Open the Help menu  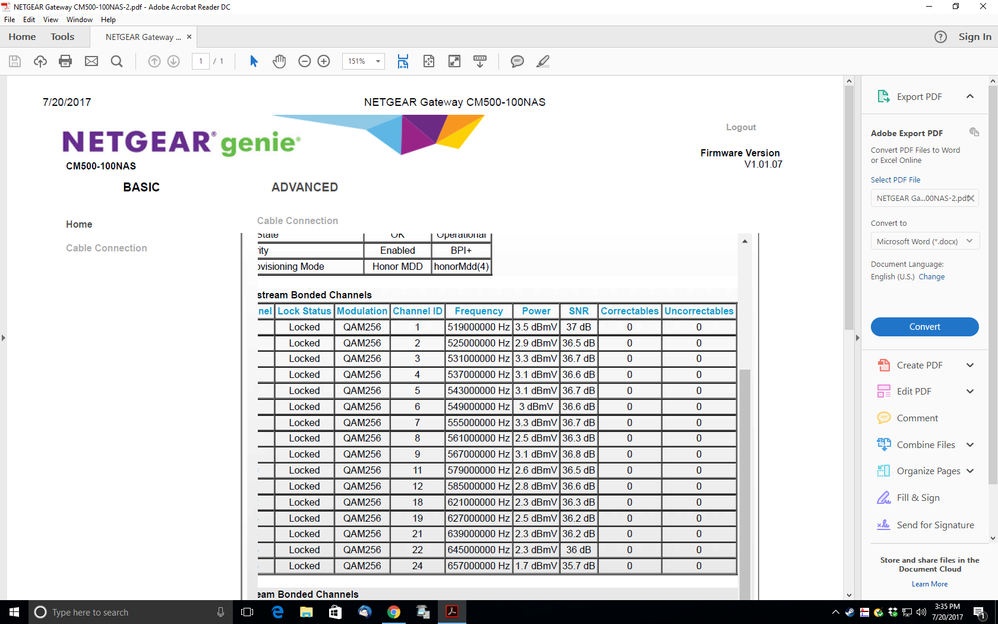[108, 20]
